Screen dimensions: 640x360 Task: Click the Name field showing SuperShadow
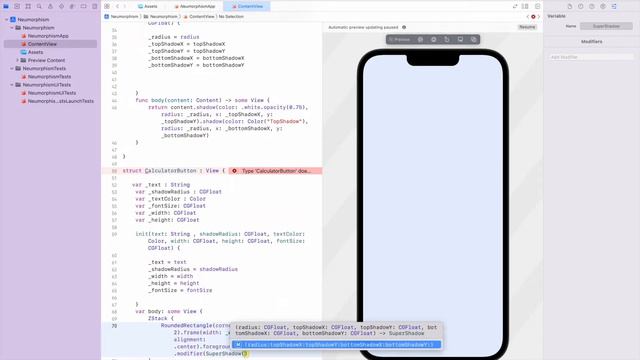pyautogui.click(x=606, y=26)
